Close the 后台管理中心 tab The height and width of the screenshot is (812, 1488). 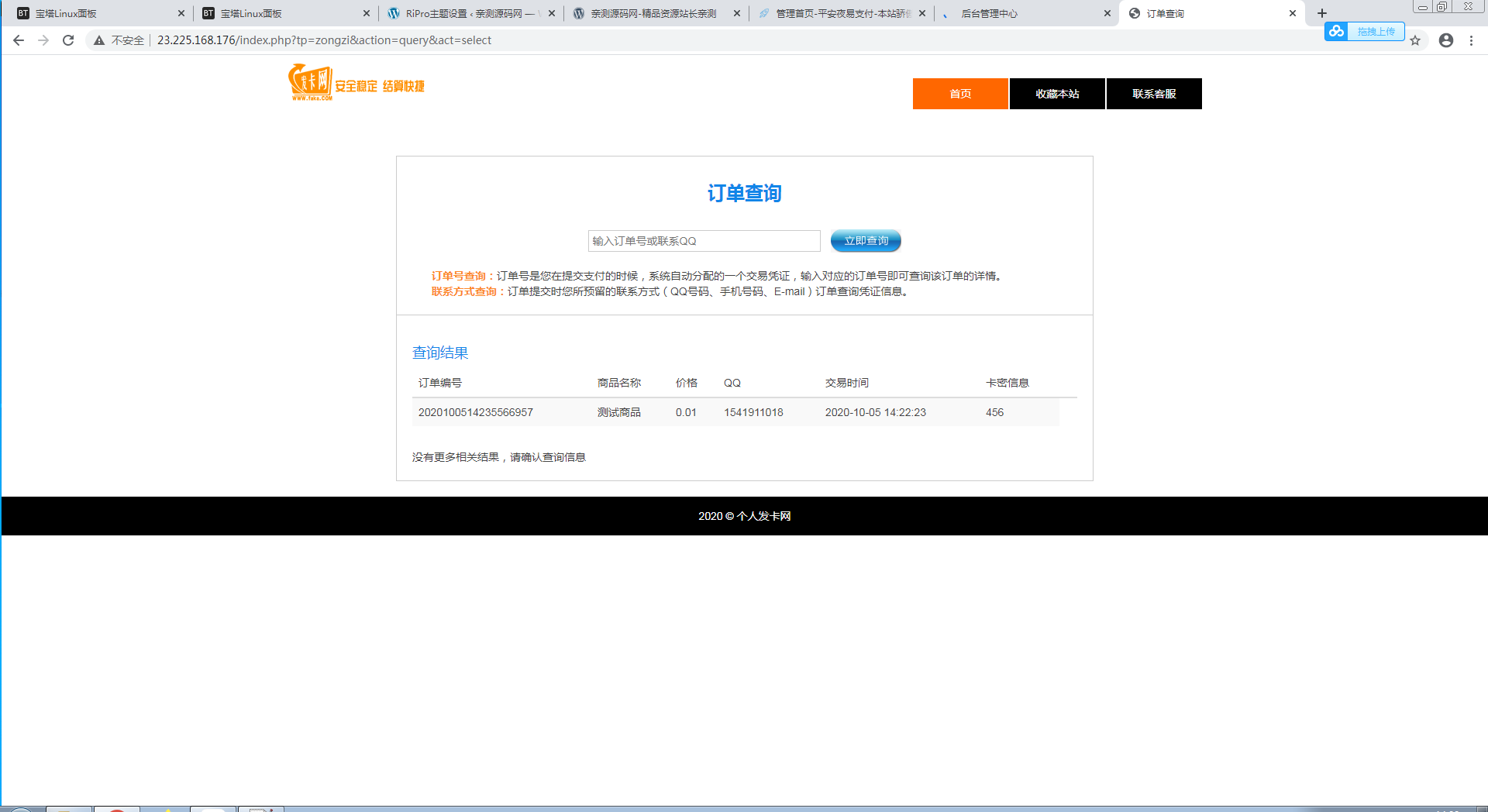(1107, 13)
